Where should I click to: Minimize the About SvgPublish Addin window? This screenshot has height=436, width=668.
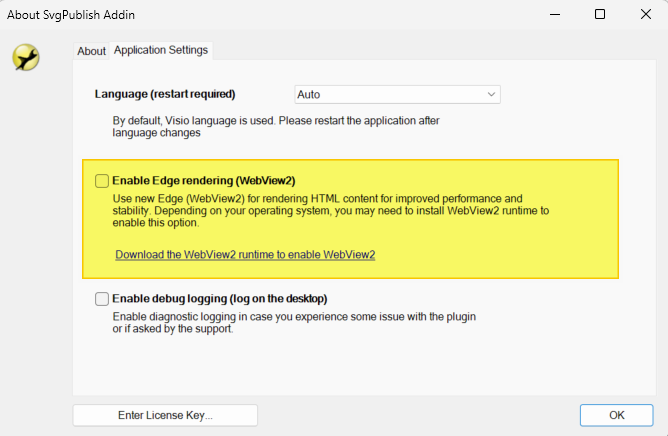555,14
